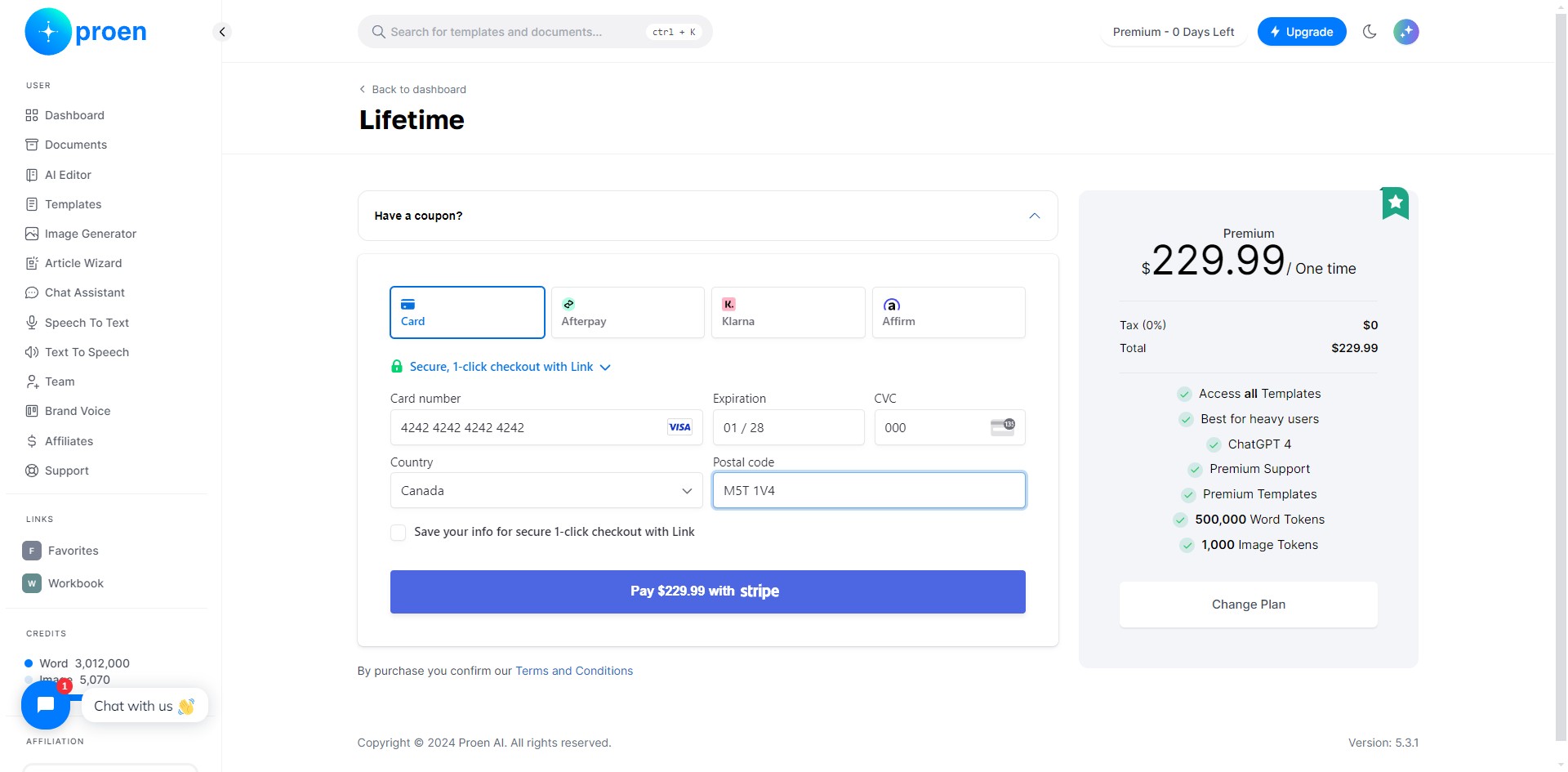Click the Article Wizard icon
The image size is (1568, 772).
pos(32,263)
